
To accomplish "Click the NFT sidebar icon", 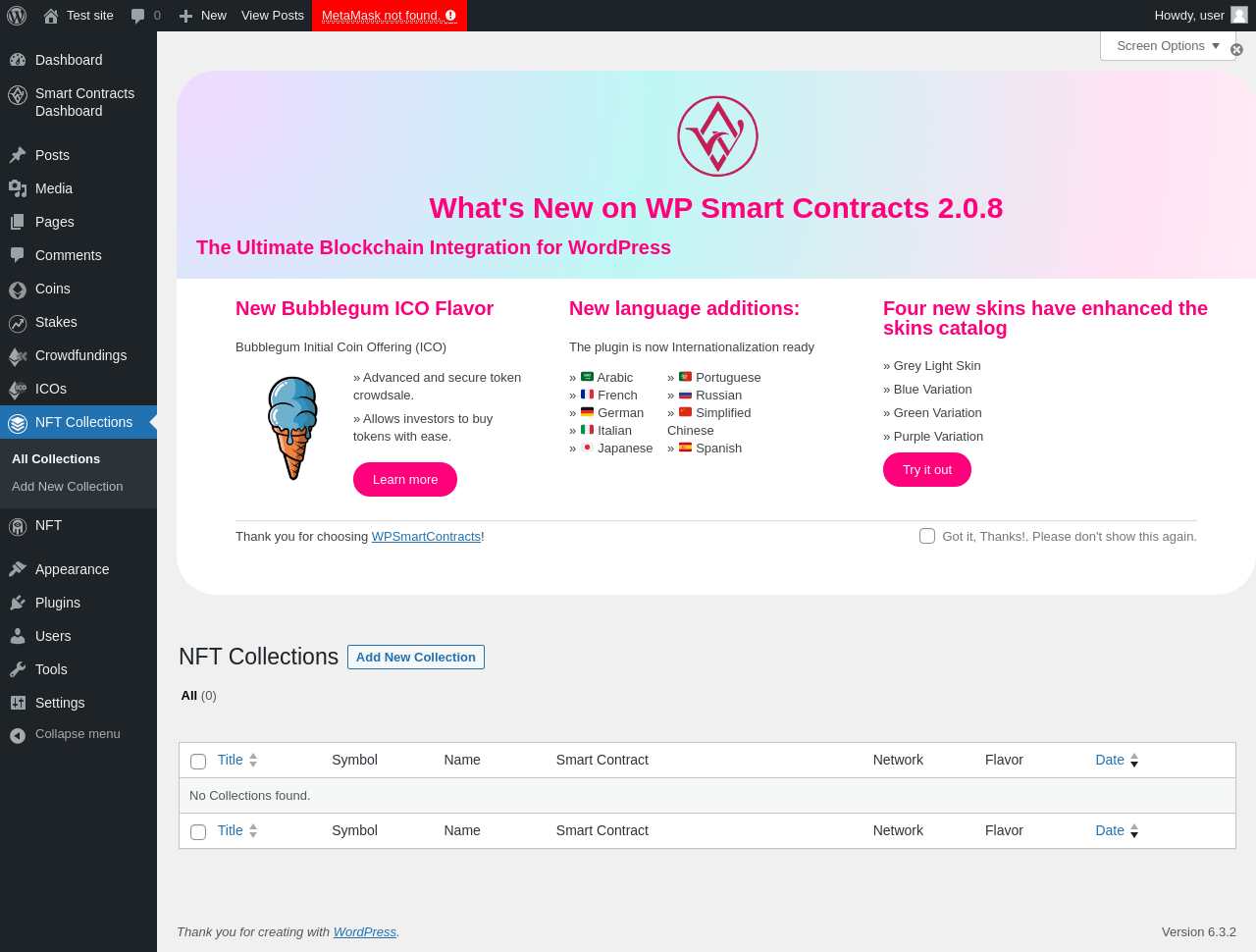I will (18, 527).
